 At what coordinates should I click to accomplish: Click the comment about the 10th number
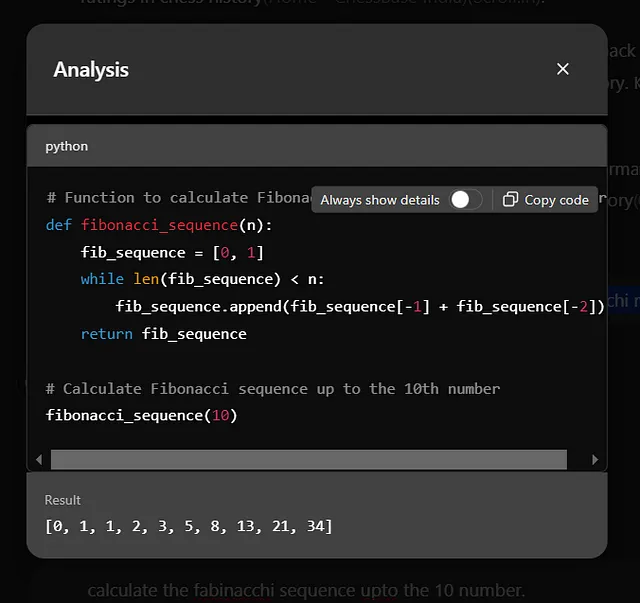click(272, 388)
